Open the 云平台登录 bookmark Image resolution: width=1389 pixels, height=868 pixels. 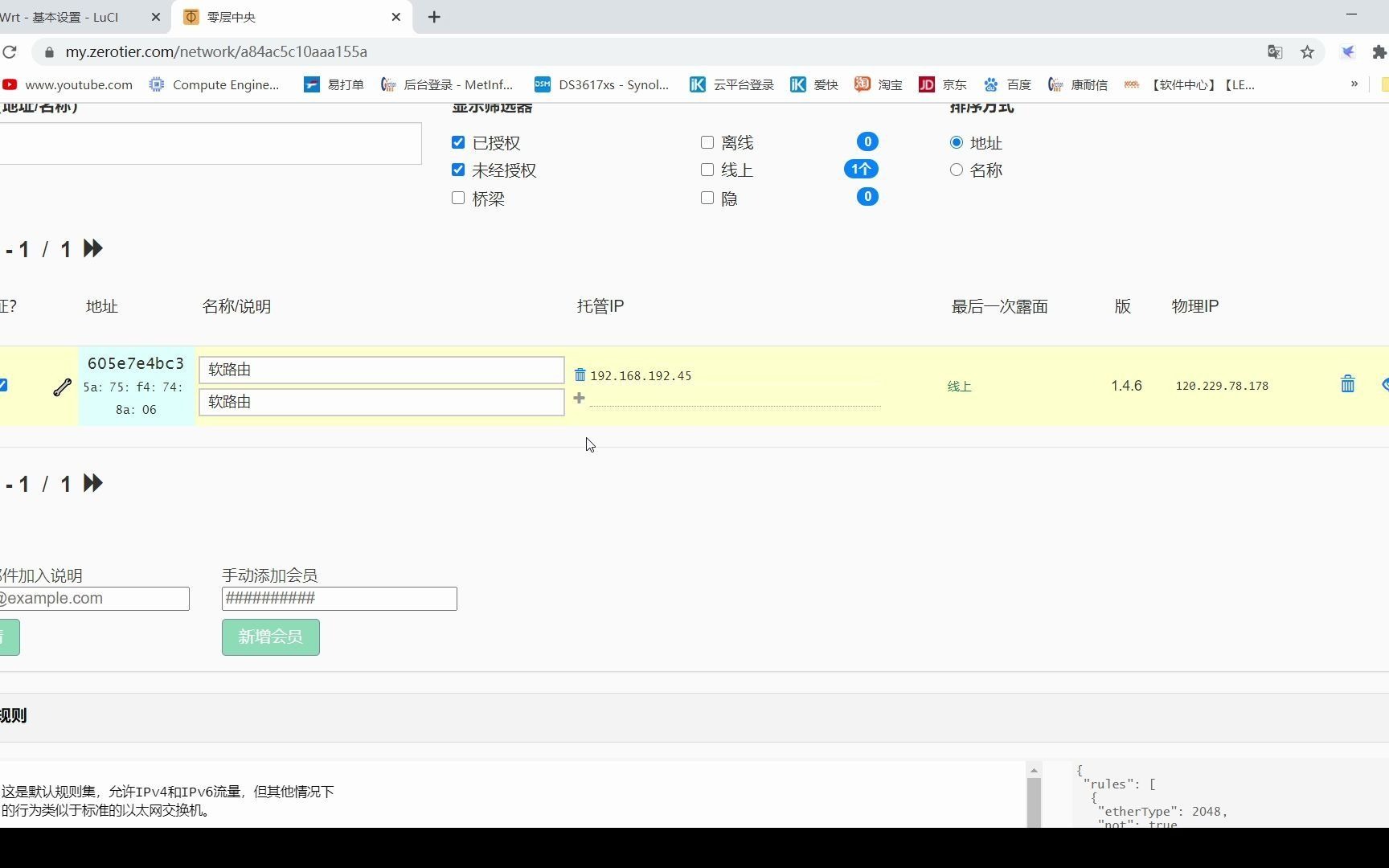731,84
